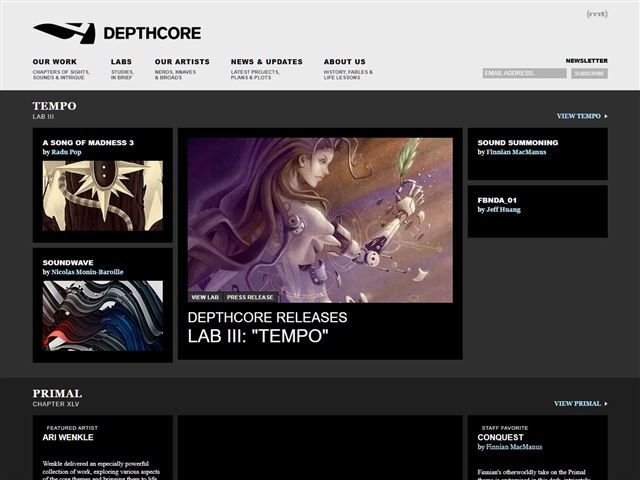Click the Lab III: "Tempo" headline
Screen dimensions: 640x480
pos(258,336)
